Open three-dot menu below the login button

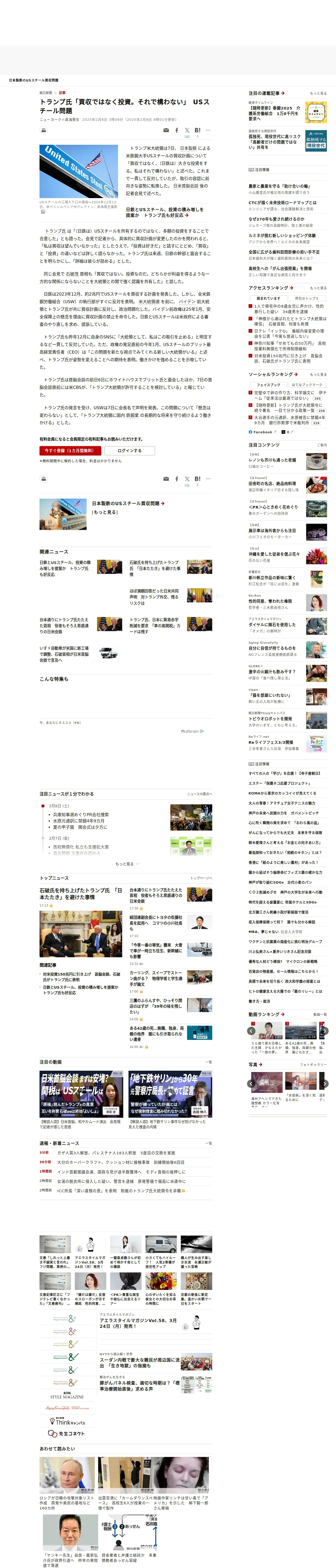(208, 479)
